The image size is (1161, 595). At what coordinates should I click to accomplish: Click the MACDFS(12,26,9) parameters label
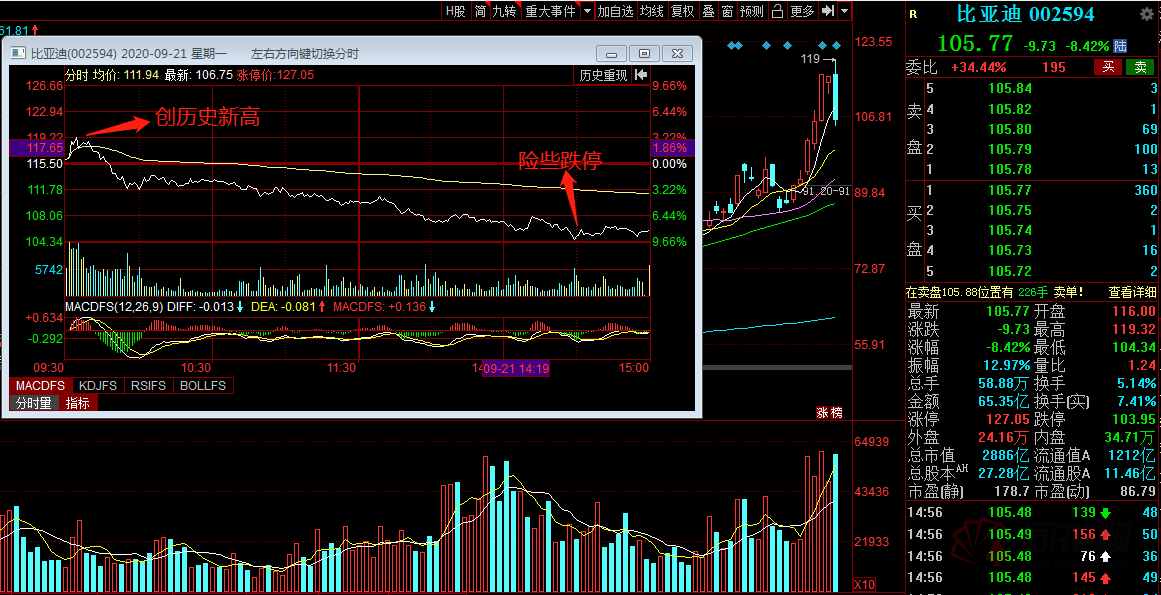[114, 306]
